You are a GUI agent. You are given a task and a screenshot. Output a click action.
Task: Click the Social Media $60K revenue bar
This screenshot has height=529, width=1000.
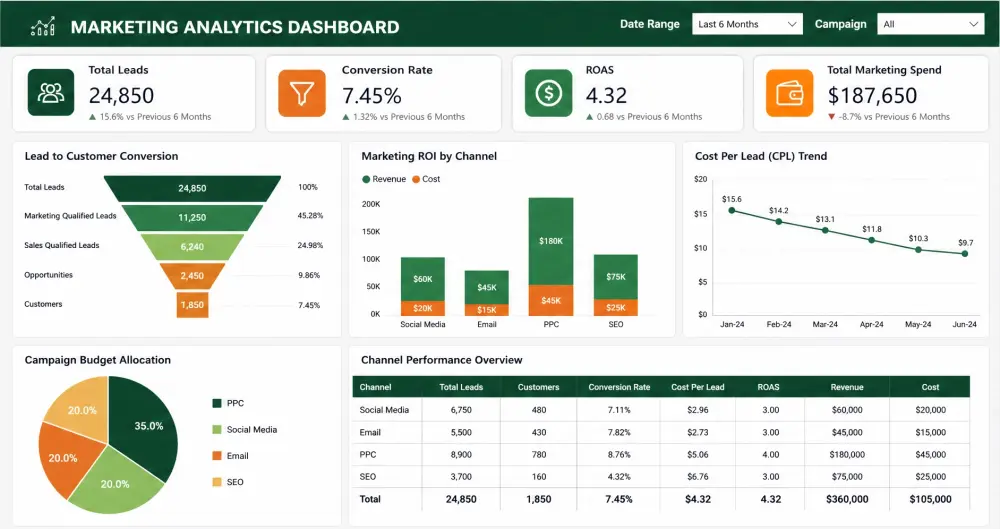[x=423, y=279]
